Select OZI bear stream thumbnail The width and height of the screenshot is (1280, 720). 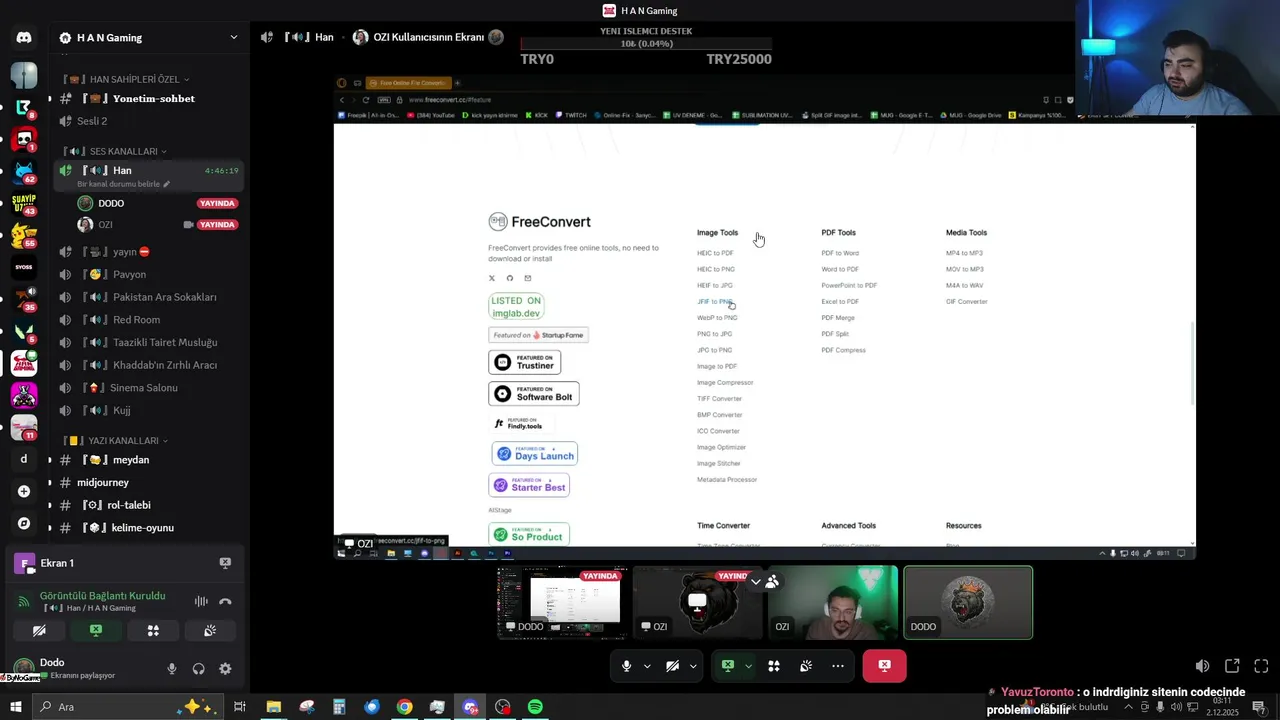(x=697, y=603)
